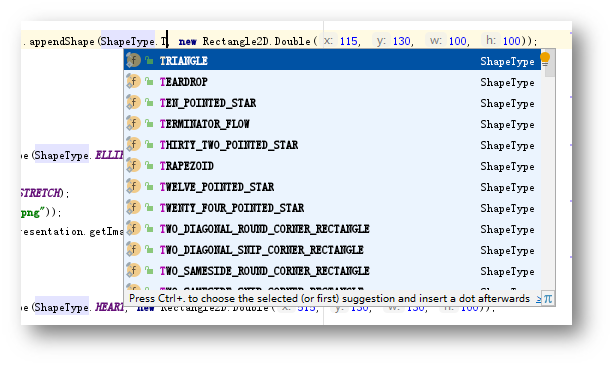Click the field icon beside TWO_DIAGONAL_ROUND_CORNER_RECTANGLE
Viewport: 614px width, 367px height.
(x=133, y=228)
